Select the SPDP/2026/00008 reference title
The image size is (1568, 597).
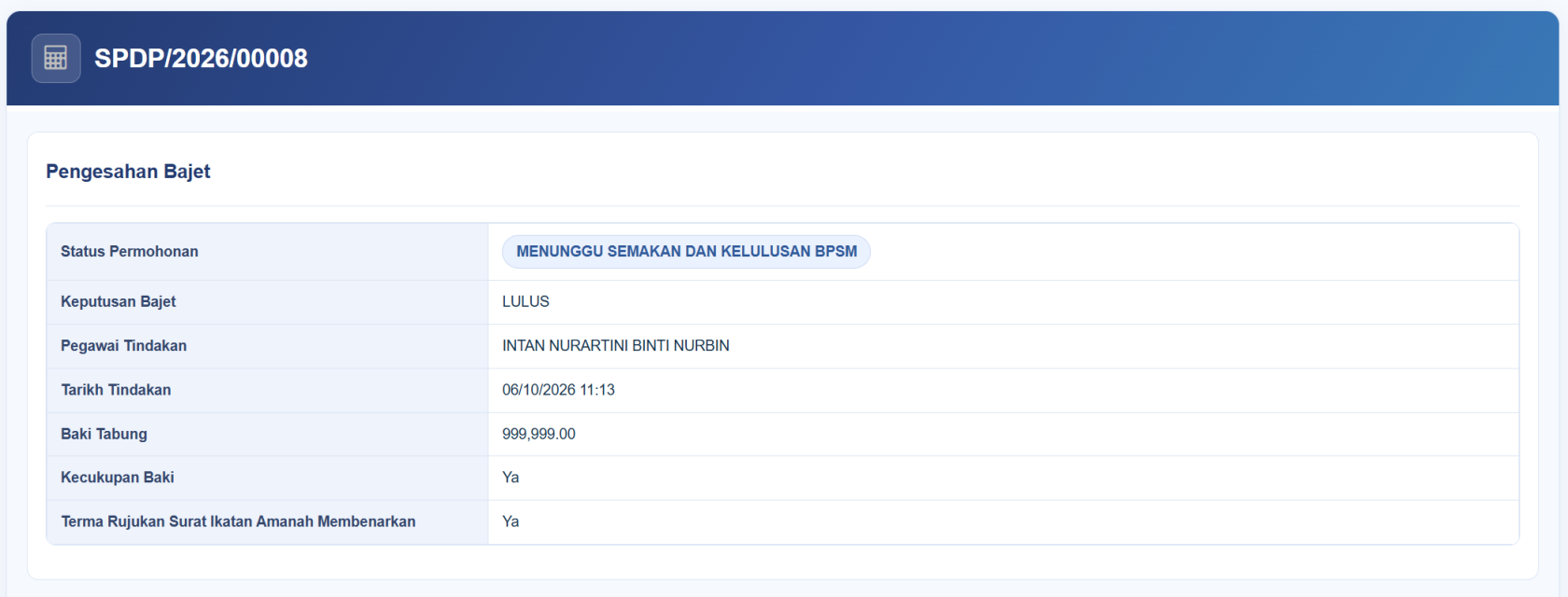201,58
